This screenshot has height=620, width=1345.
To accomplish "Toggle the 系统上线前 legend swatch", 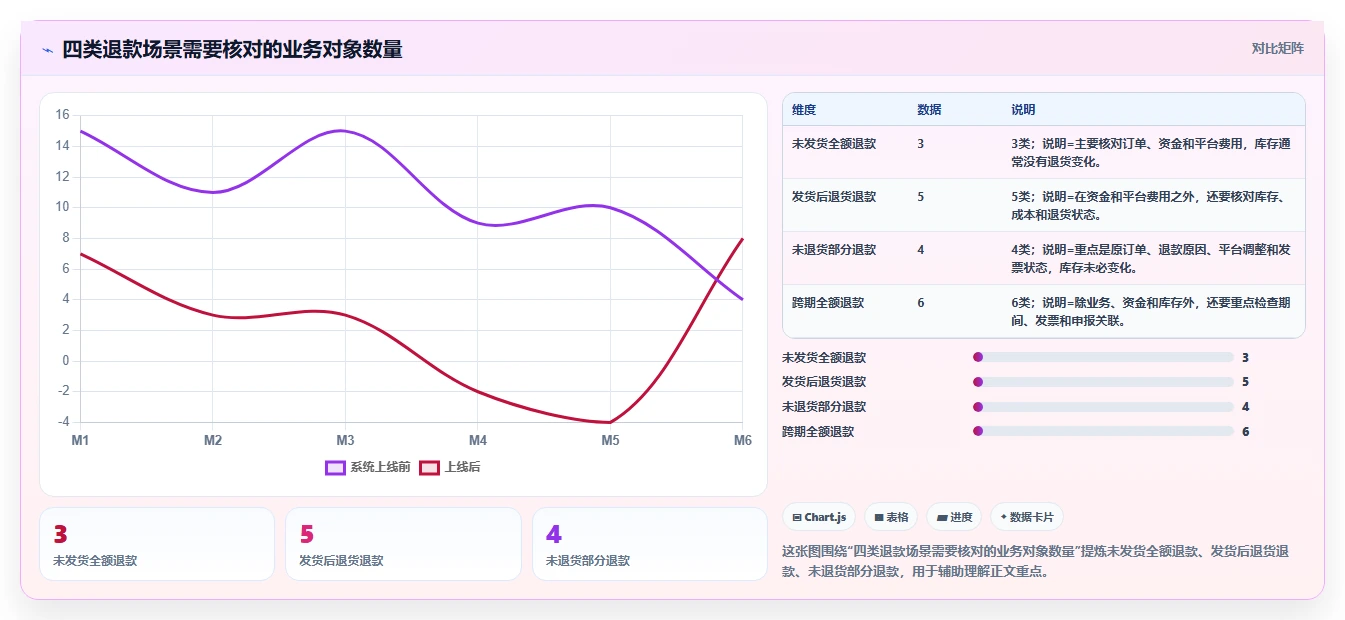I will coord(335,467).
